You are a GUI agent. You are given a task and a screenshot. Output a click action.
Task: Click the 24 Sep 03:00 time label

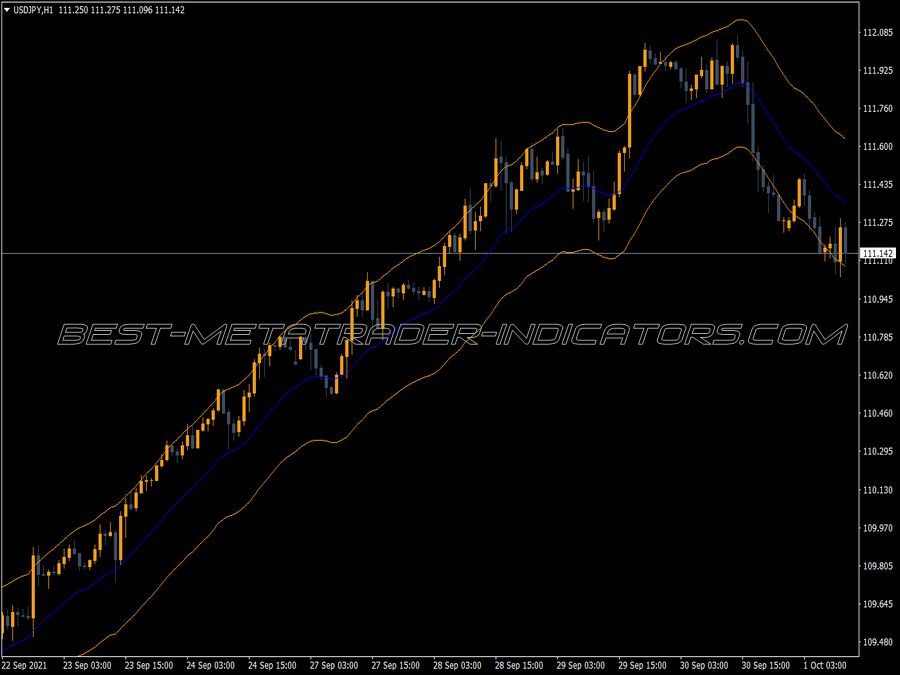pyautogui.click(x=210, y=666)
